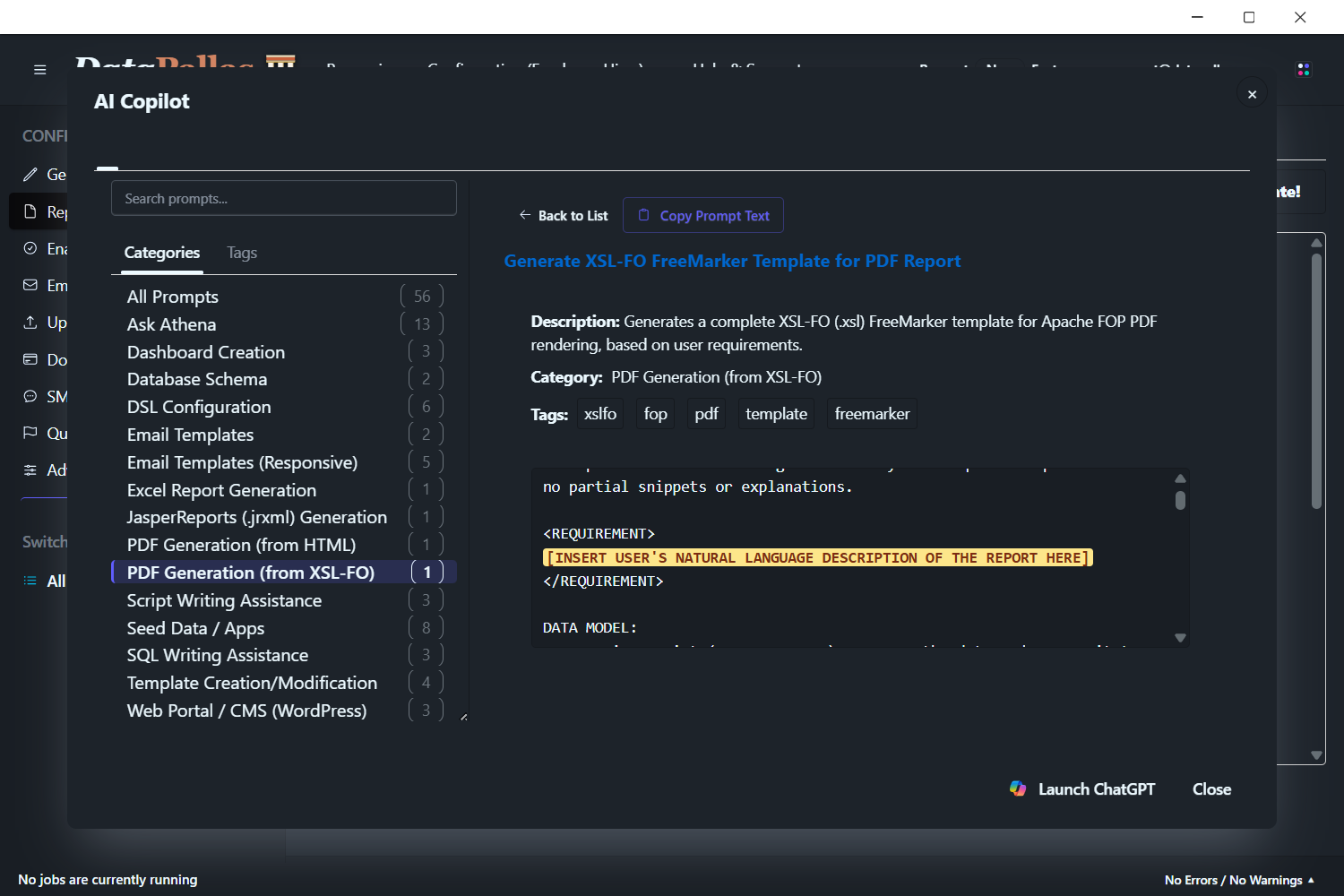This screenshot has width=1344, height=896.
Task: Click the template tag chip
Action: tap(776, 413)
